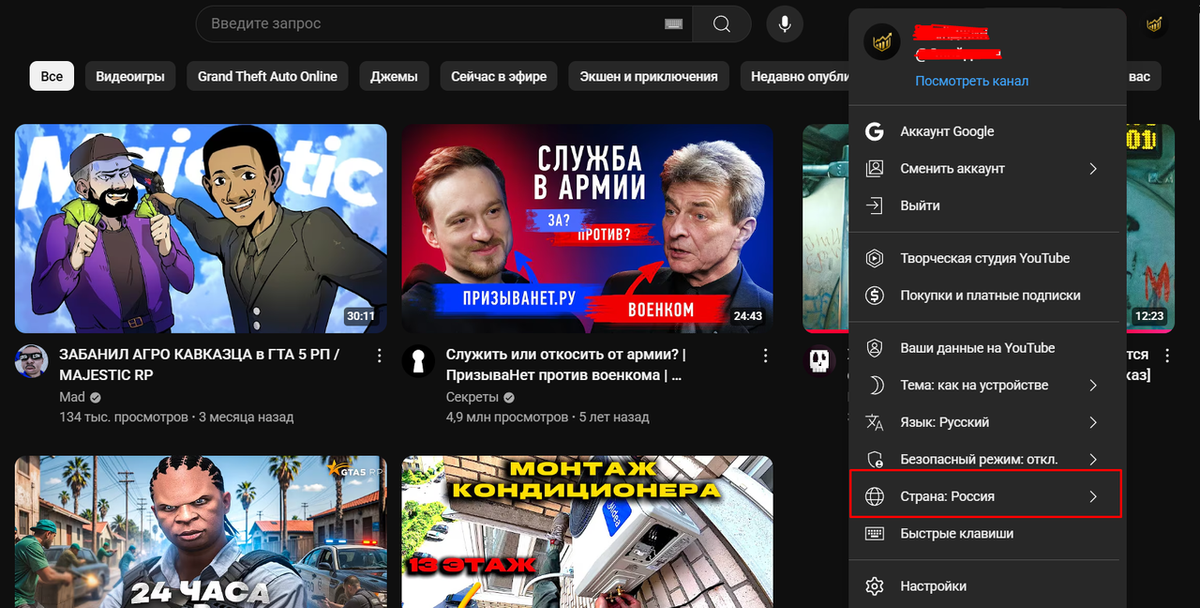Open the on-screen keyboard icon in search

(x=673, y=23)
